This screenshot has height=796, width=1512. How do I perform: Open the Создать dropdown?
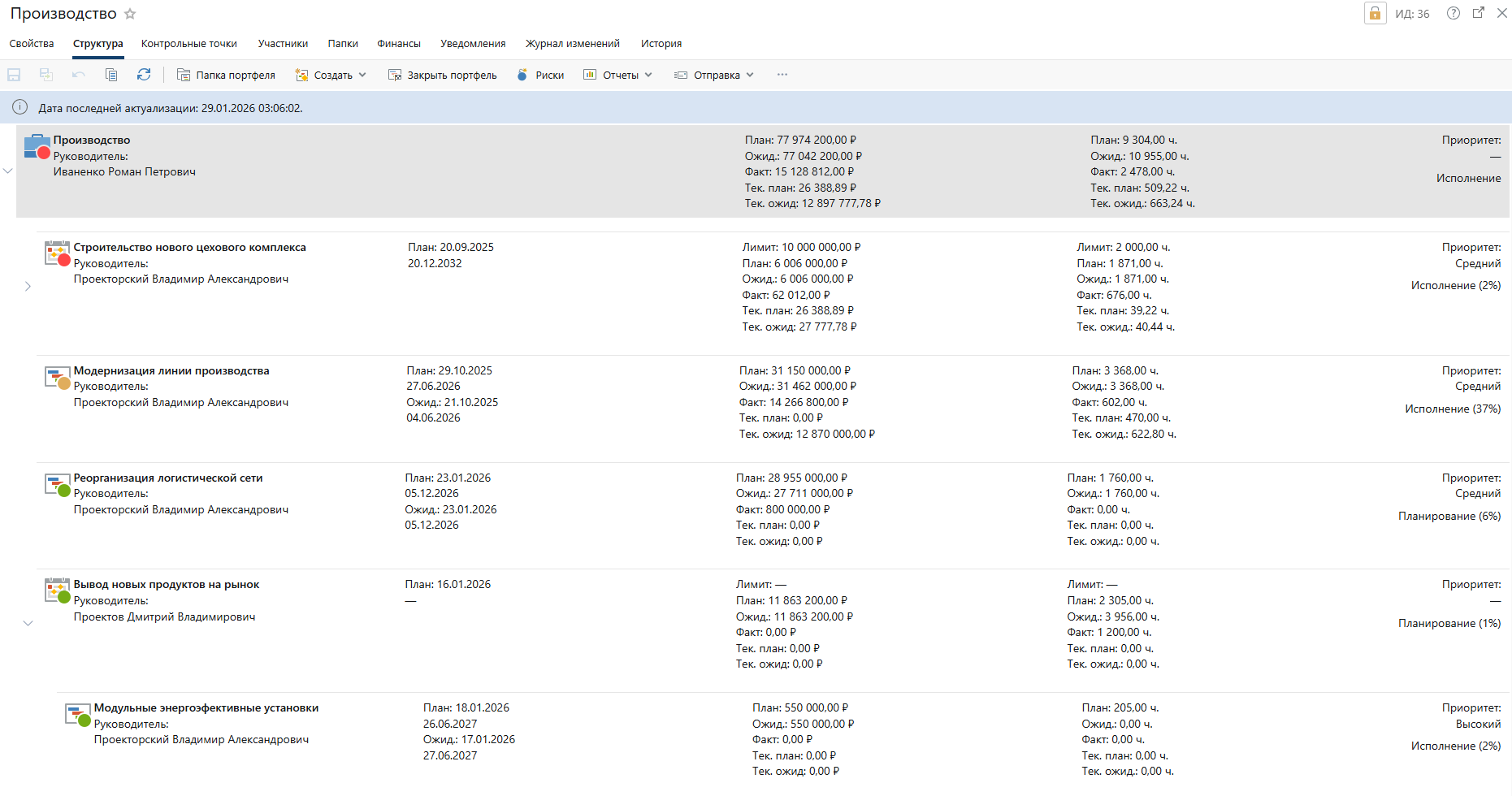pyautogui.click(x=331, y=75)
